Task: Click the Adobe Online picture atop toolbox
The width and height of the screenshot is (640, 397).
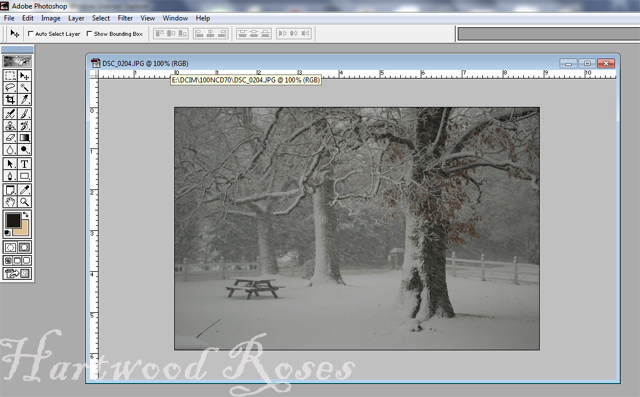Action: (x=17, y=61)
